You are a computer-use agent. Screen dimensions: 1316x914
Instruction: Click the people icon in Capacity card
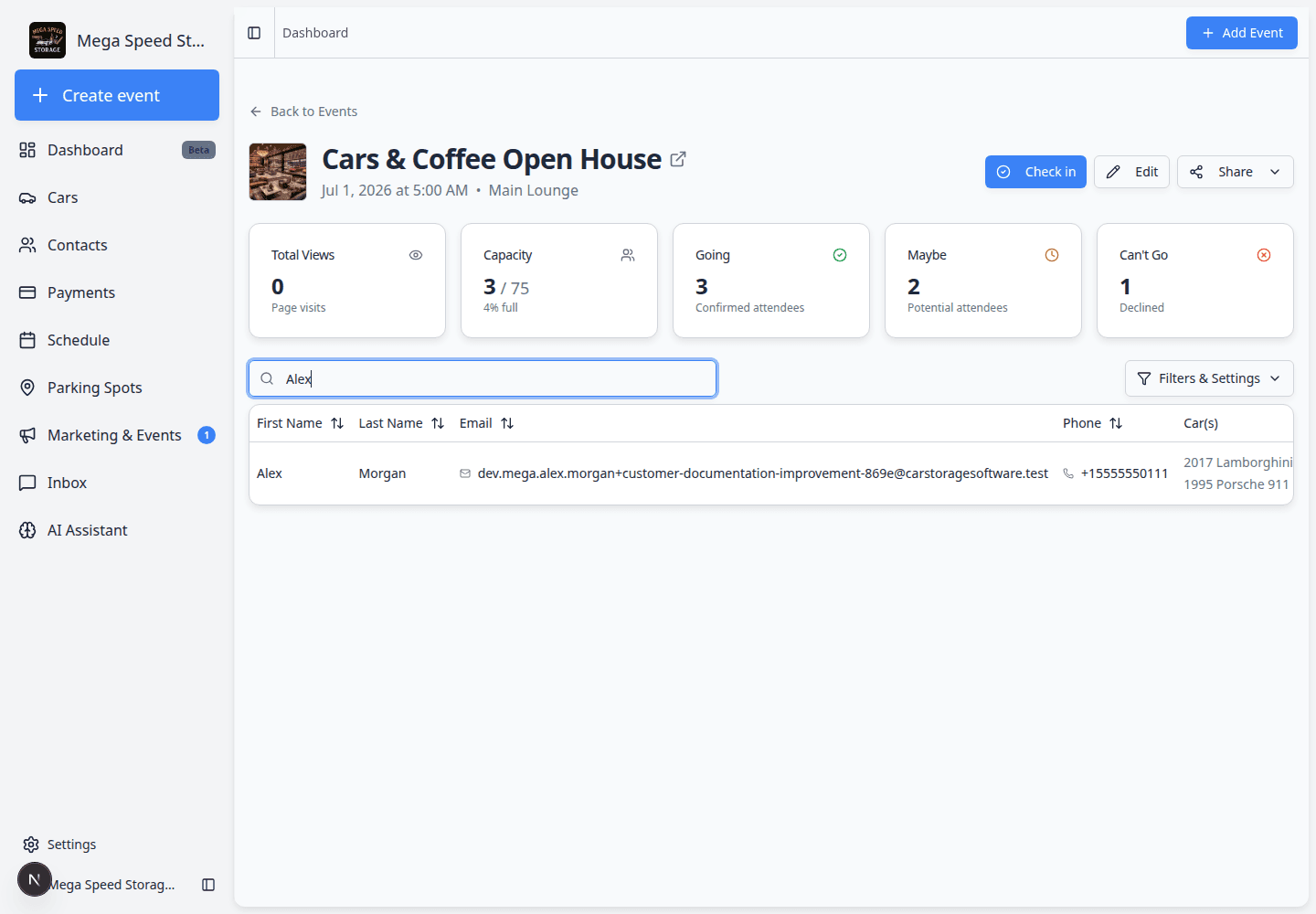628,255
